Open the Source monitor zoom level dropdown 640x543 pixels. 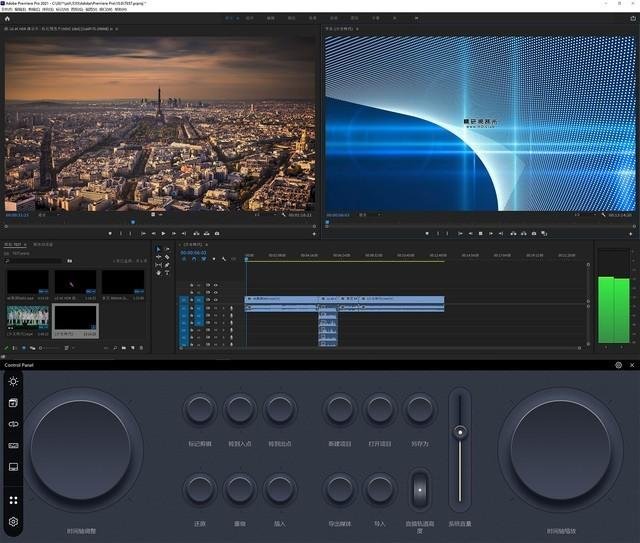44,214
